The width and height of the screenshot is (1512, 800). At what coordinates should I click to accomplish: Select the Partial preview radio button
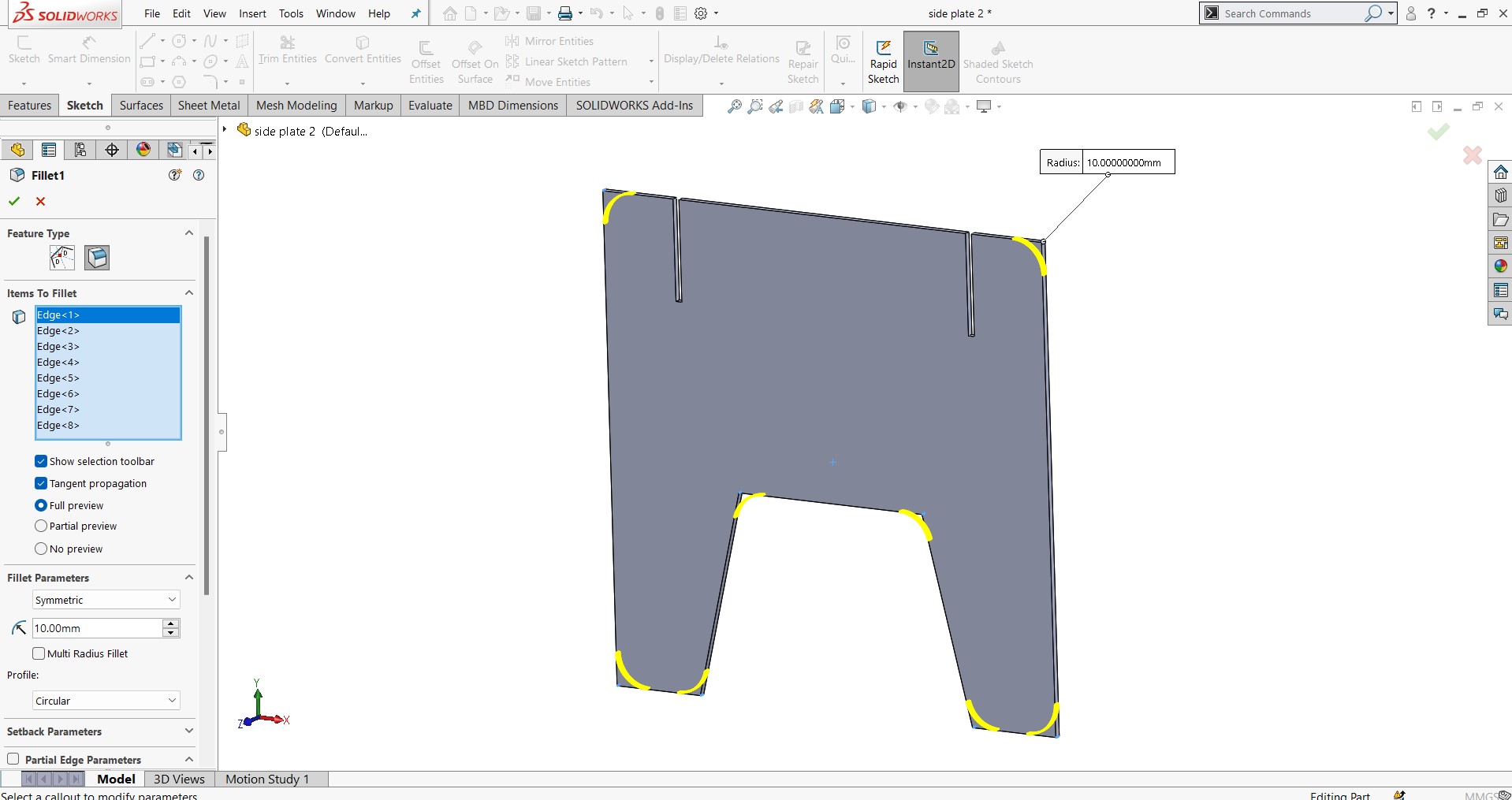point(41,526)
